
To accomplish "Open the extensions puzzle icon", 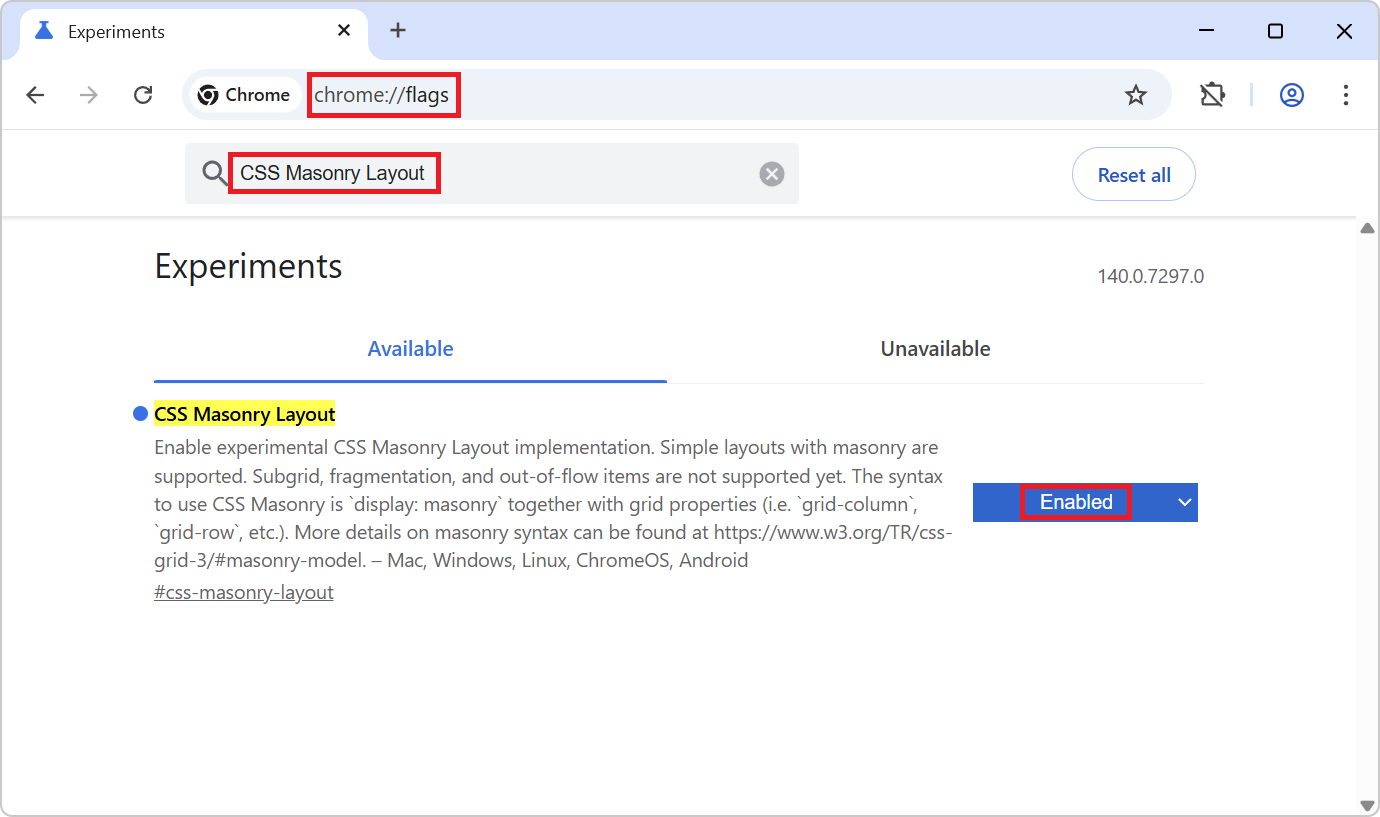I will tap(1212, 94).
